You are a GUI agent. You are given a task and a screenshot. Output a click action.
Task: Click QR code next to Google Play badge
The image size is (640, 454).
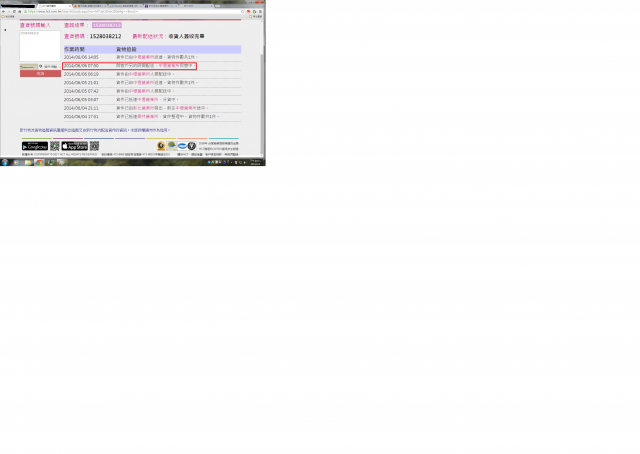coord(55,146)
